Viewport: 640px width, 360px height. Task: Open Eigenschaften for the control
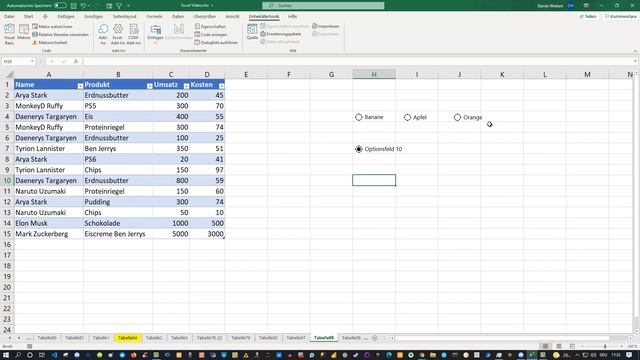(x=210, y=27)
